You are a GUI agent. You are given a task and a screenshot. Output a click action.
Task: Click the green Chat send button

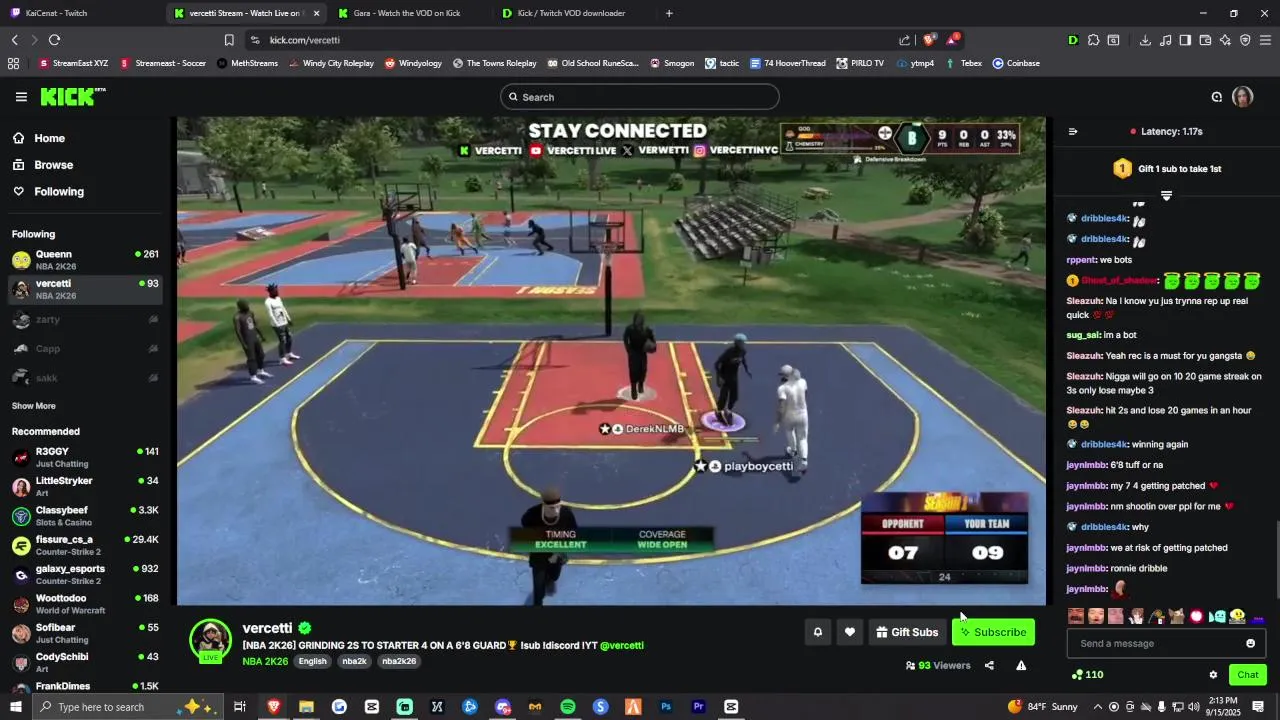[1248, 675]
